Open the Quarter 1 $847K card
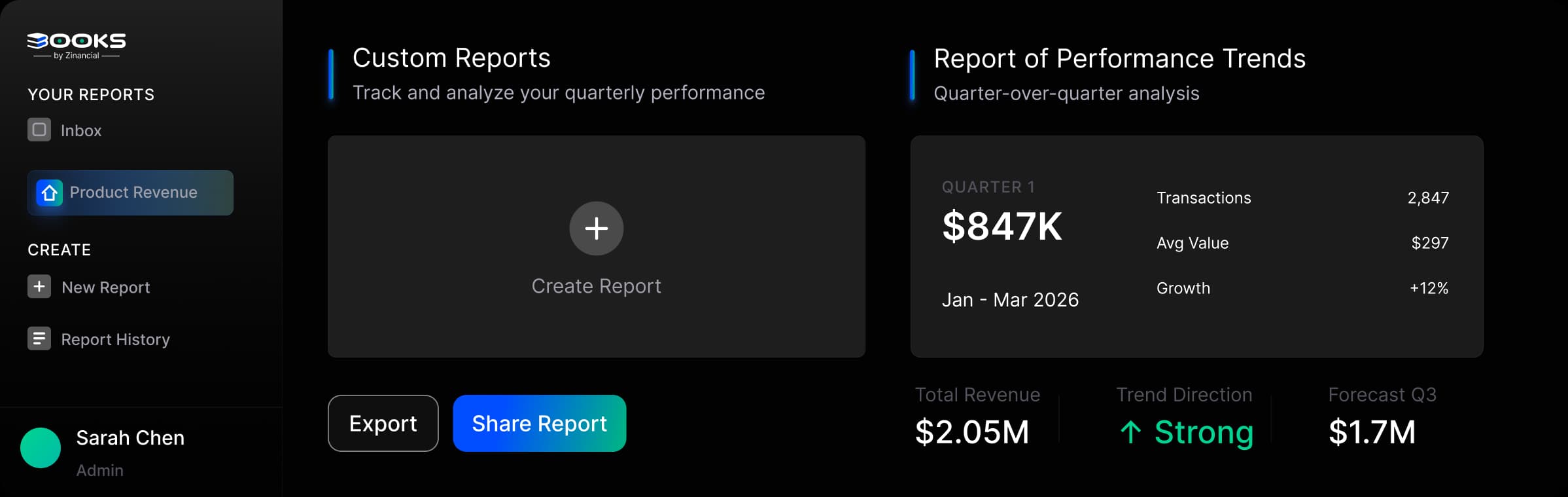The image size is (1568, 497). (1196, 246)
